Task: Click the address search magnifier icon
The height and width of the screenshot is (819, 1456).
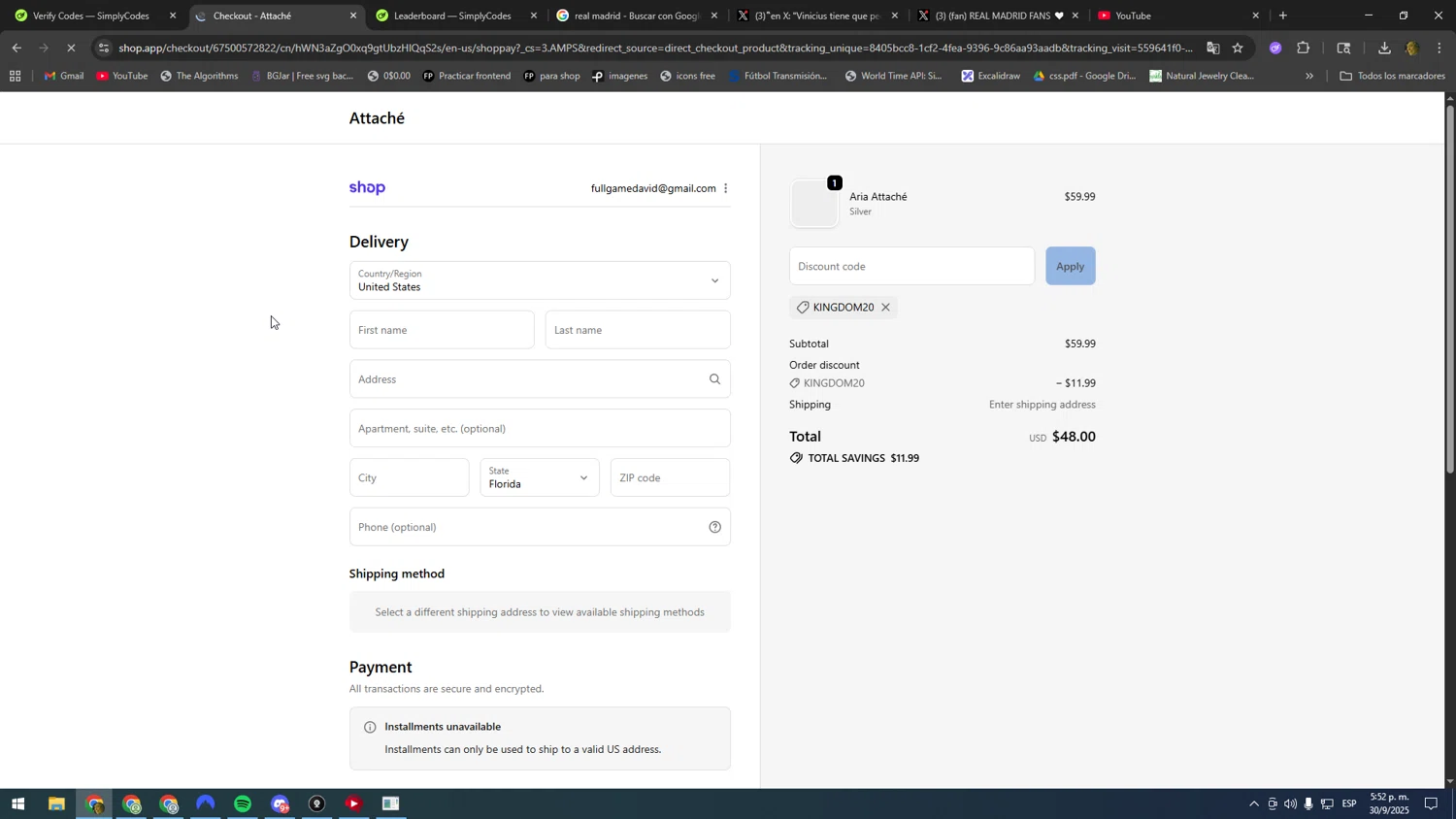Action: coord(714,379)
